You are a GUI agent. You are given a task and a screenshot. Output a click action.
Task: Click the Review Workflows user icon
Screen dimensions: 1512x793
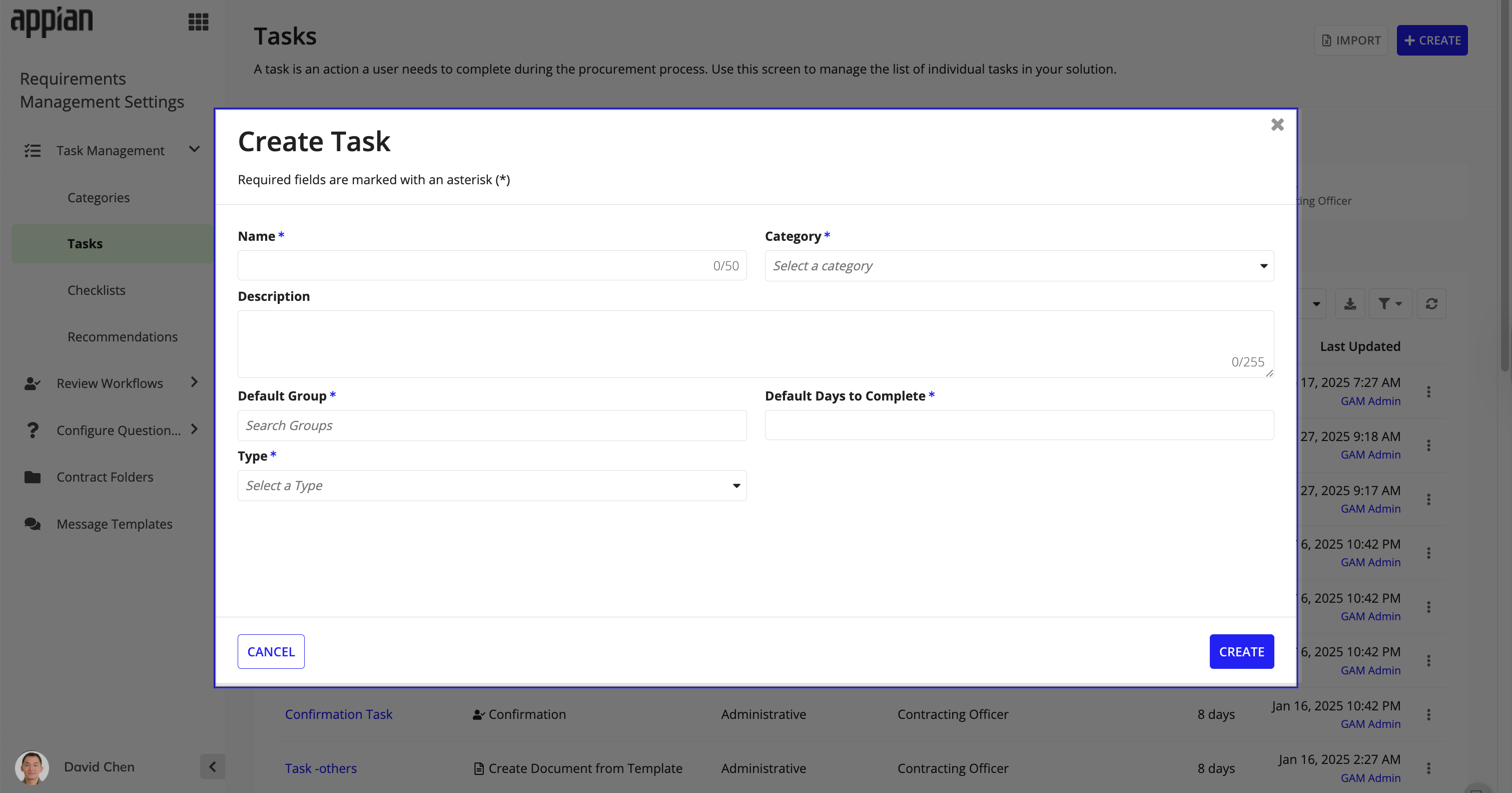(x=33, y=383)
